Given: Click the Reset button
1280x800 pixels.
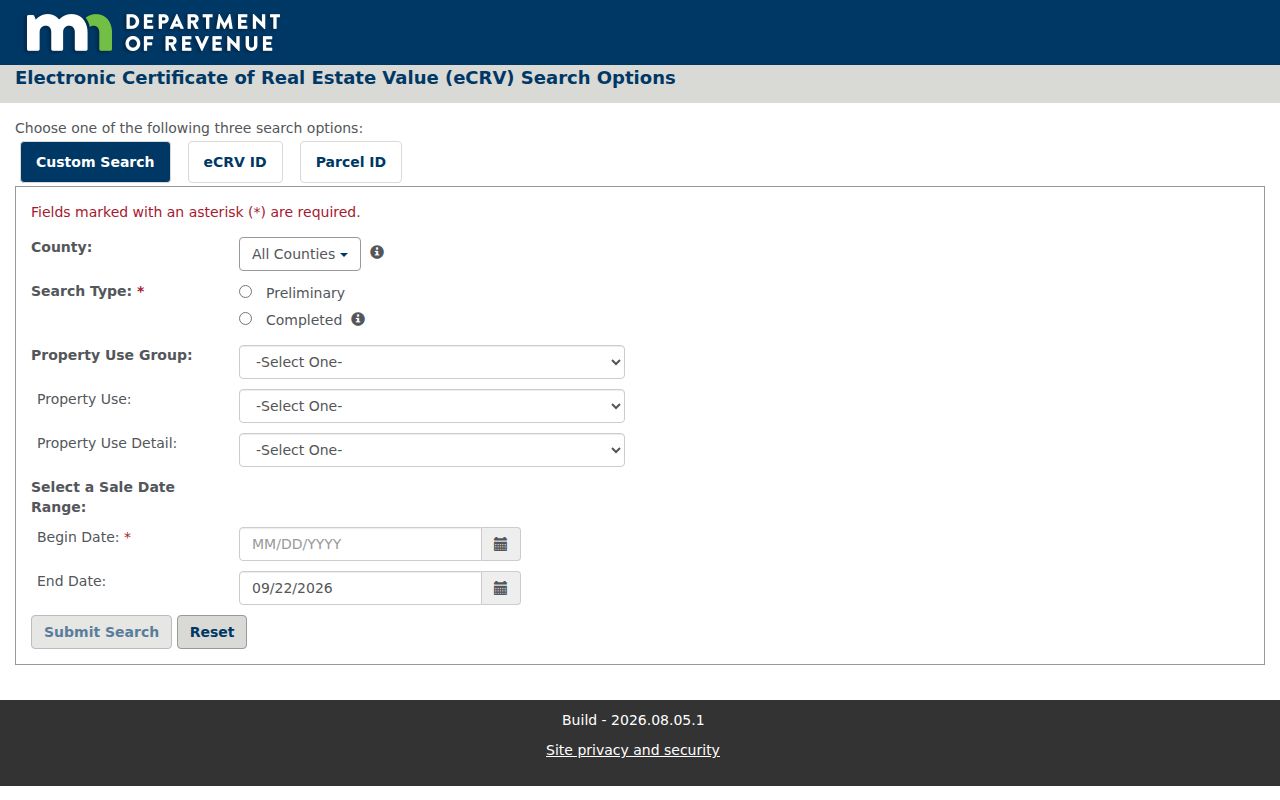Looking at the screenshot, I should pos(212,632).
